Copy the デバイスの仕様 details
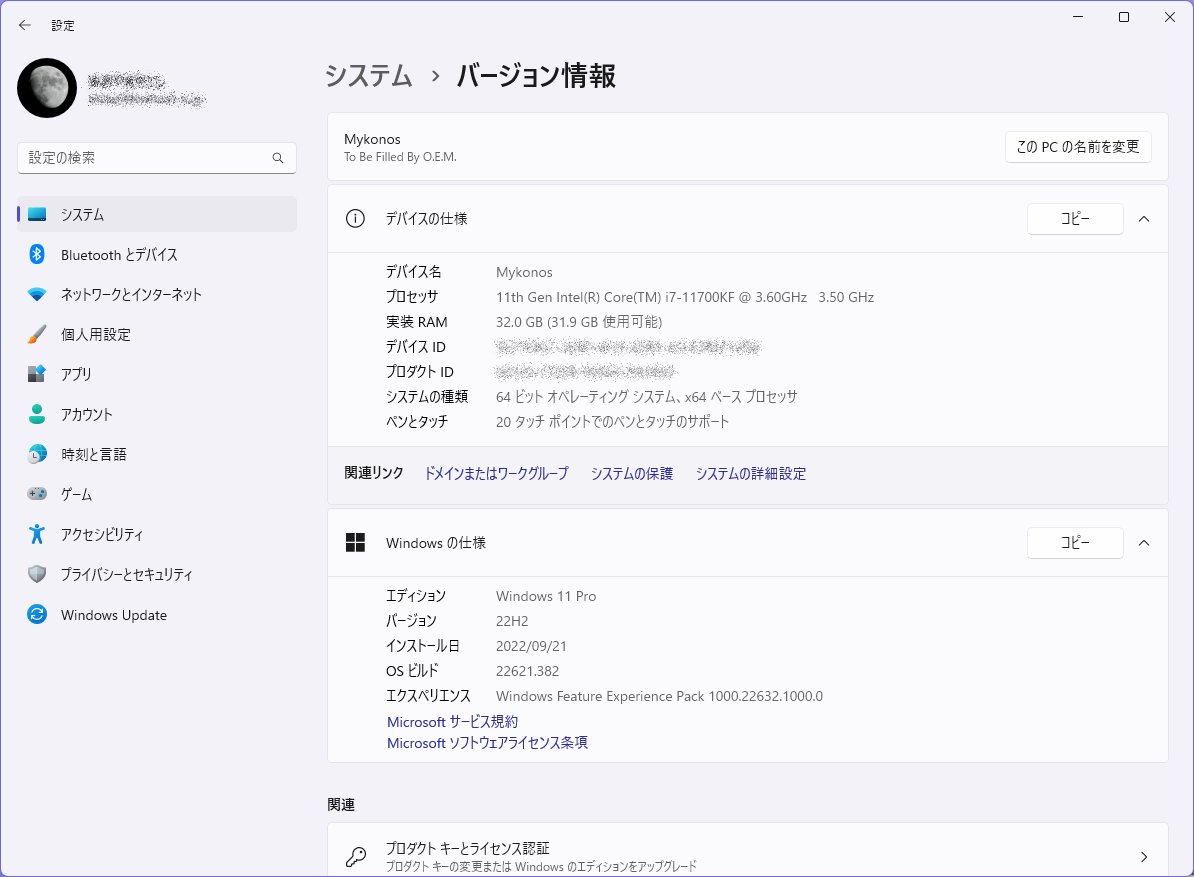 pyautogui.click(x=1075, y=219)
